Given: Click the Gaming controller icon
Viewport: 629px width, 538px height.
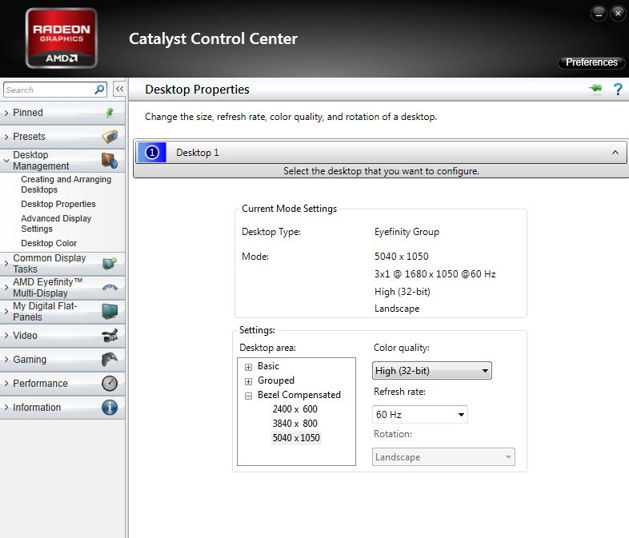Looking at the screenshot, I should (110, 359).
